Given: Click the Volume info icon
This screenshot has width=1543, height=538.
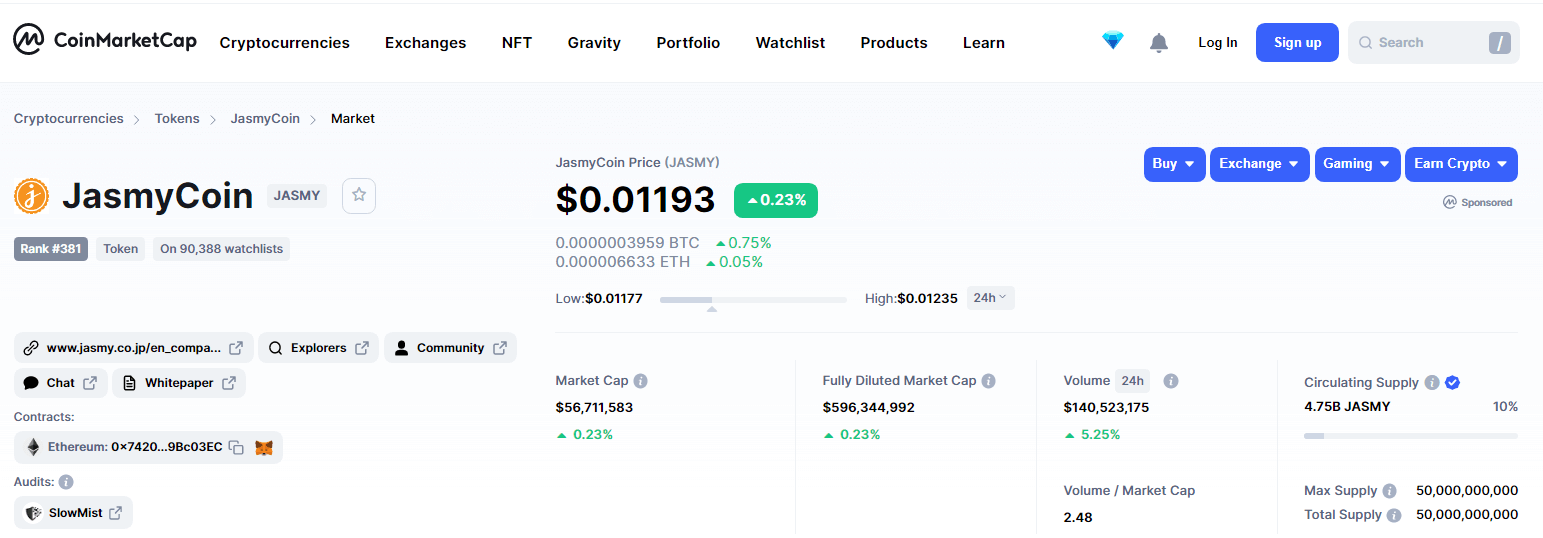Looking at the screenshot, I should [x=1171, y=381].
